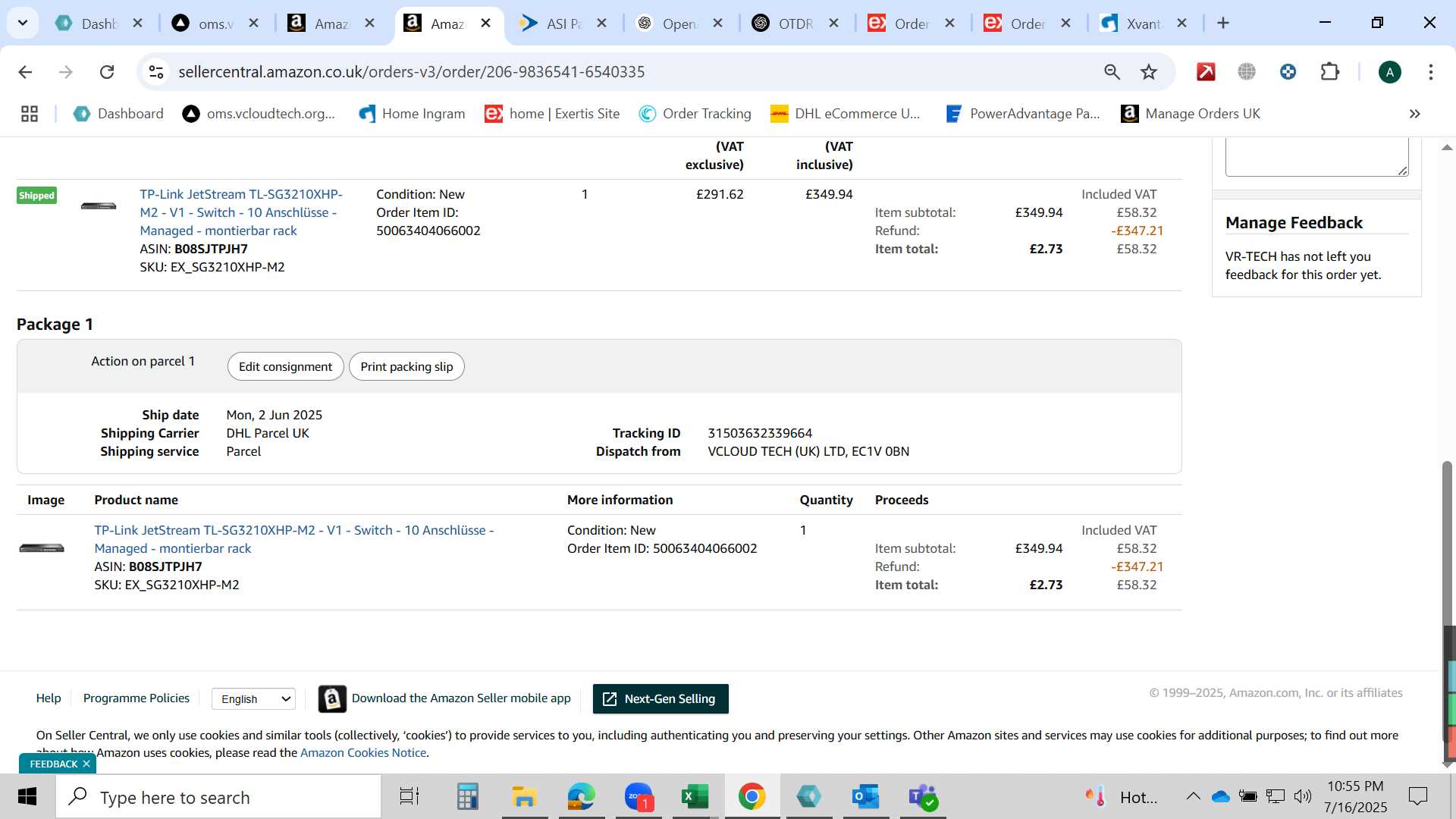1456x819 pixels.
Task: Open TP-Link product link in Package 1 table
Action: [x=293, y=539]
